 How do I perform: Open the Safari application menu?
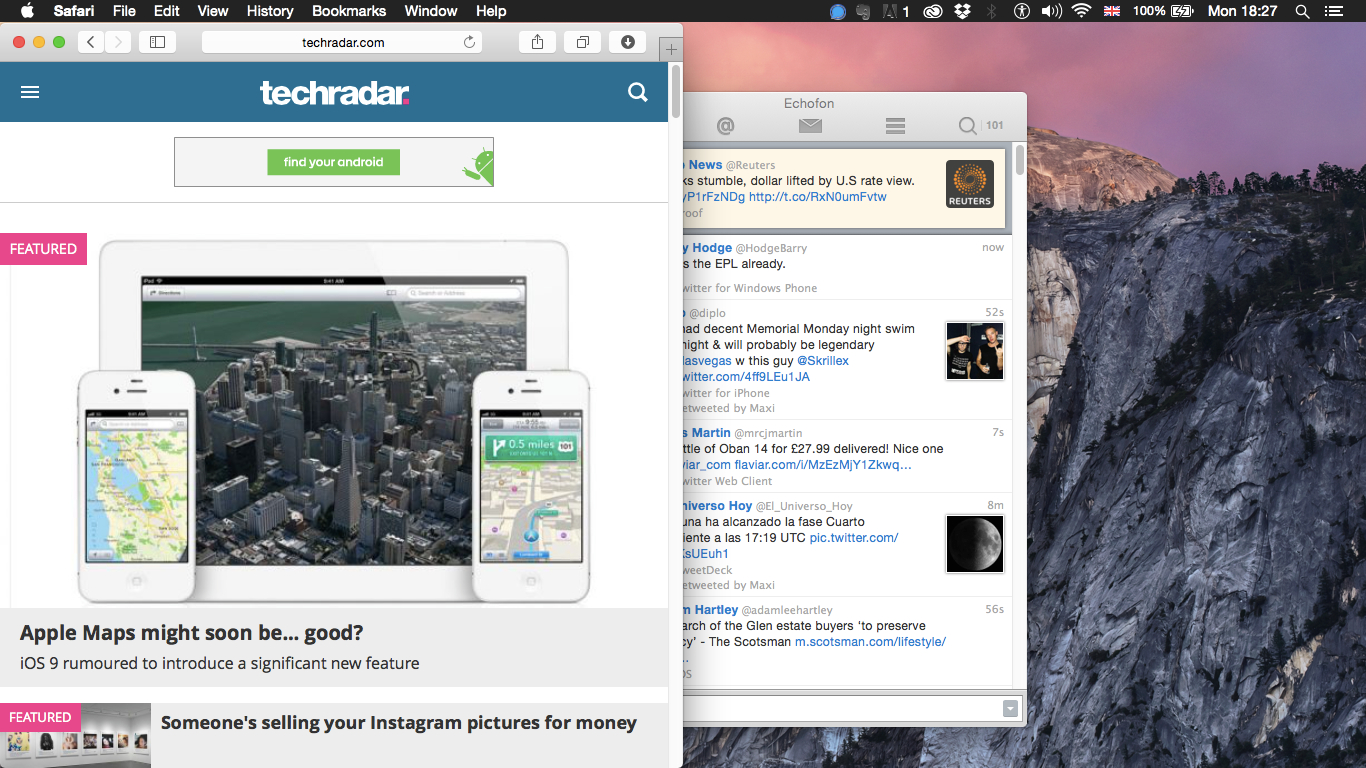(75, 11)
